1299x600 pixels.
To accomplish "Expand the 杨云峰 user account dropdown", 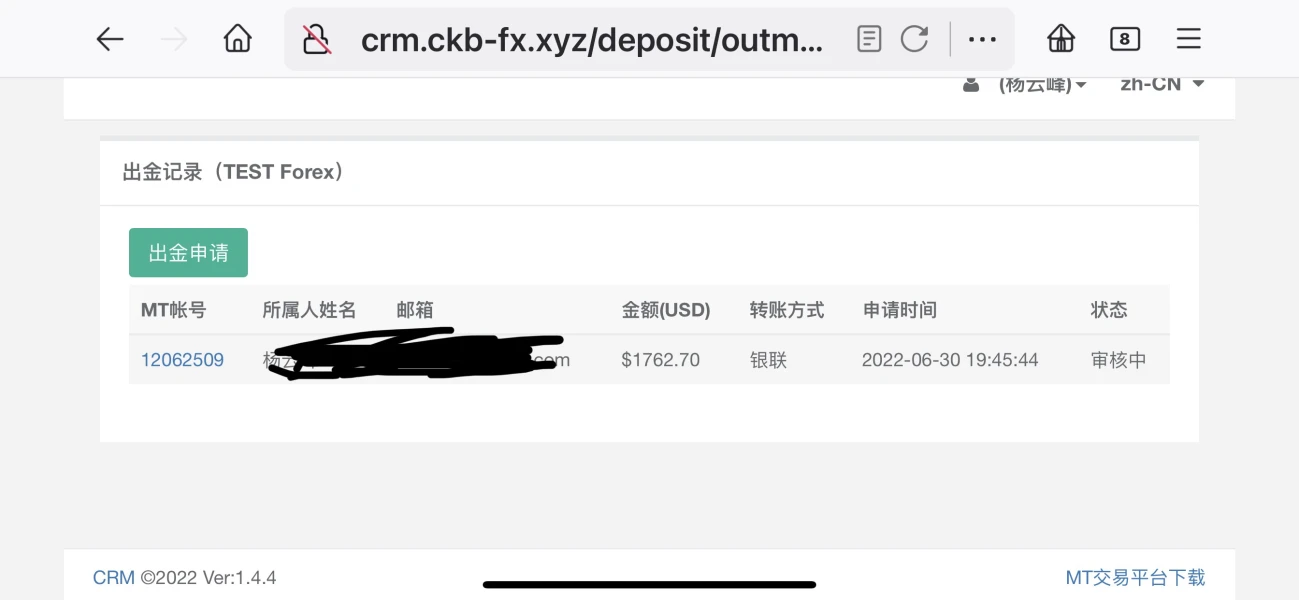I will pyautogui.click(x=1026, y=84).
